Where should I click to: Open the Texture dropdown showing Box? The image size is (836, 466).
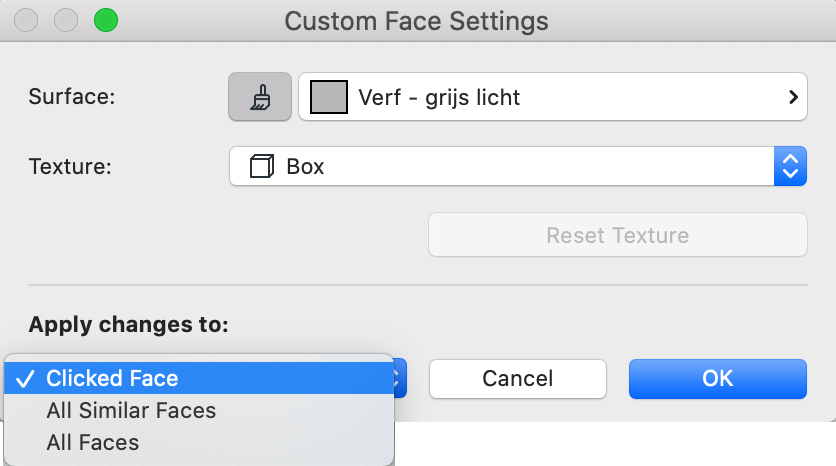518,166
